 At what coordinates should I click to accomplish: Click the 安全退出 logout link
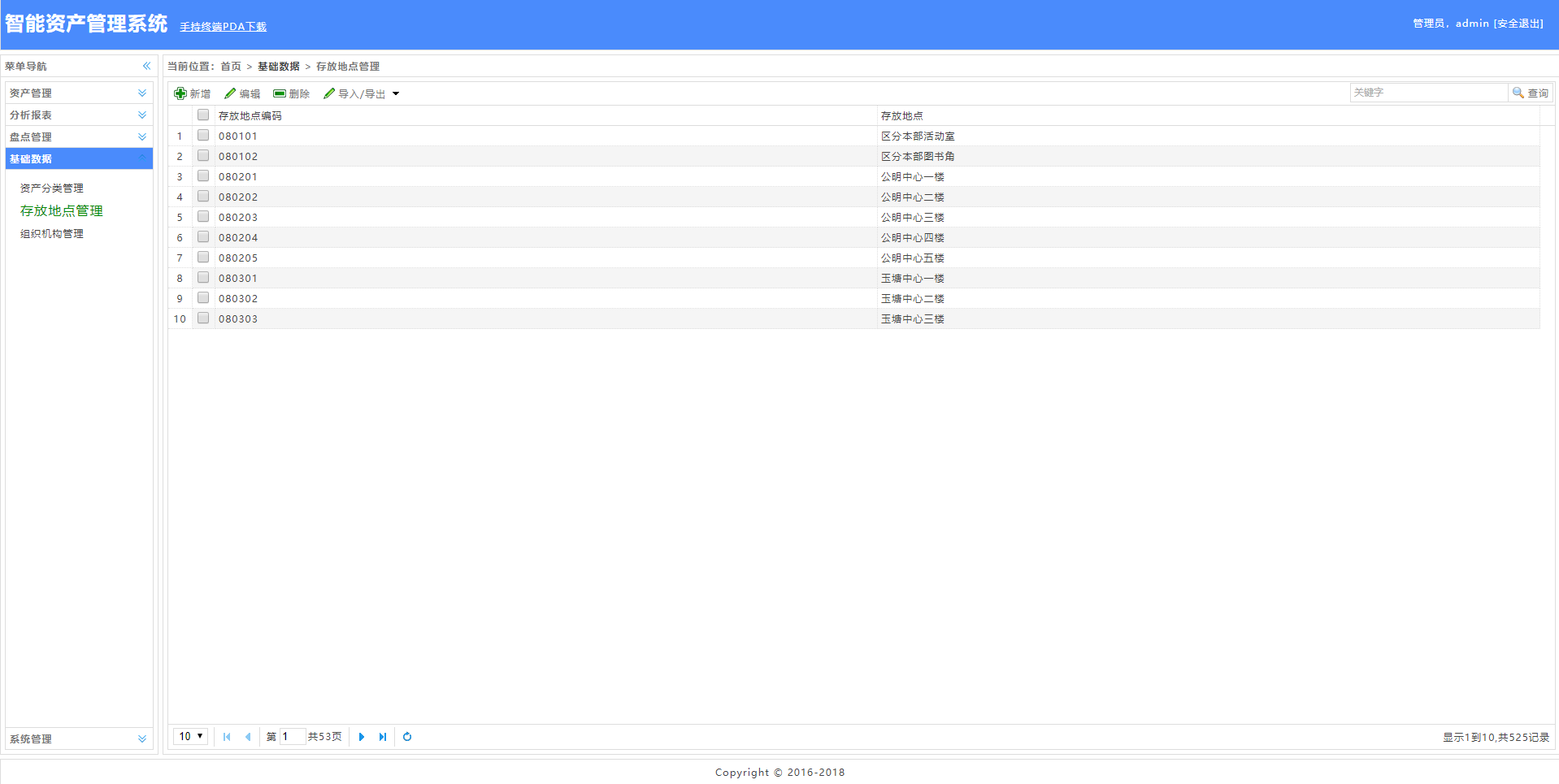pos(1518,24)
